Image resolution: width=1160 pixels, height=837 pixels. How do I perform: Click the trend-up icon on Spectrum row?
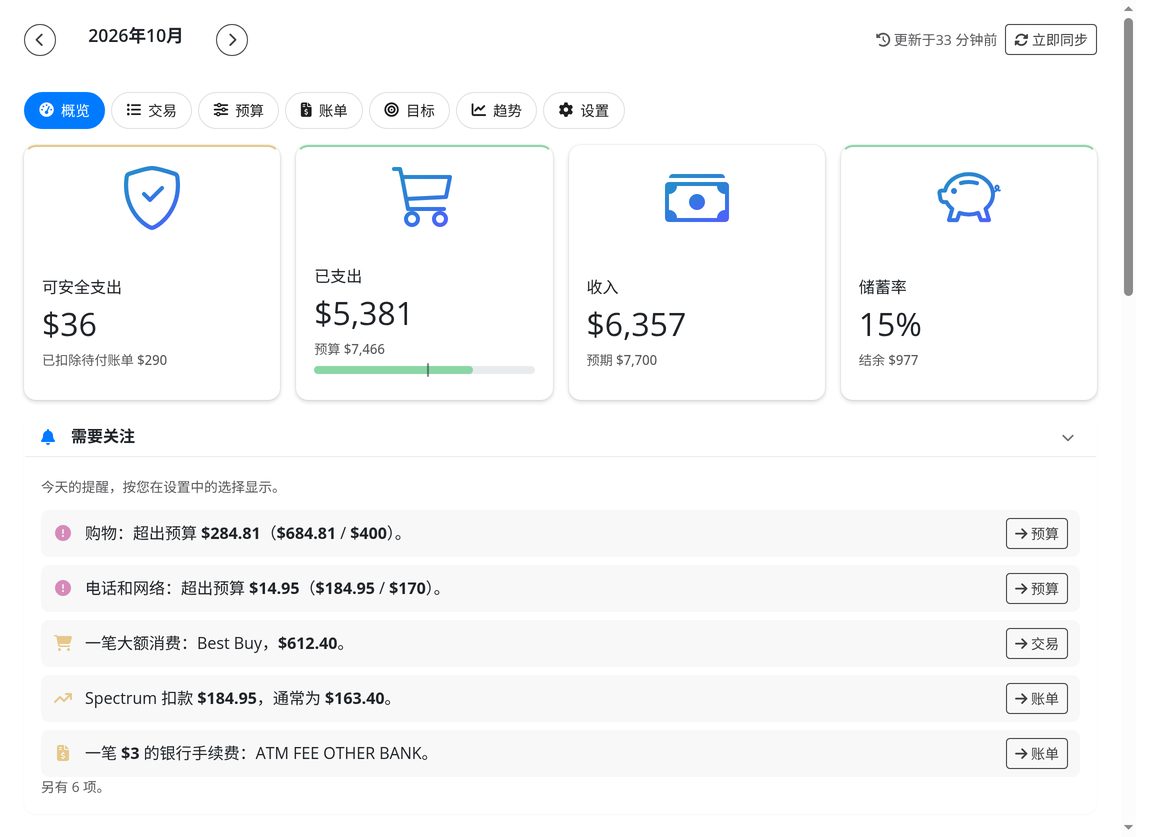(x=63, y=698)
